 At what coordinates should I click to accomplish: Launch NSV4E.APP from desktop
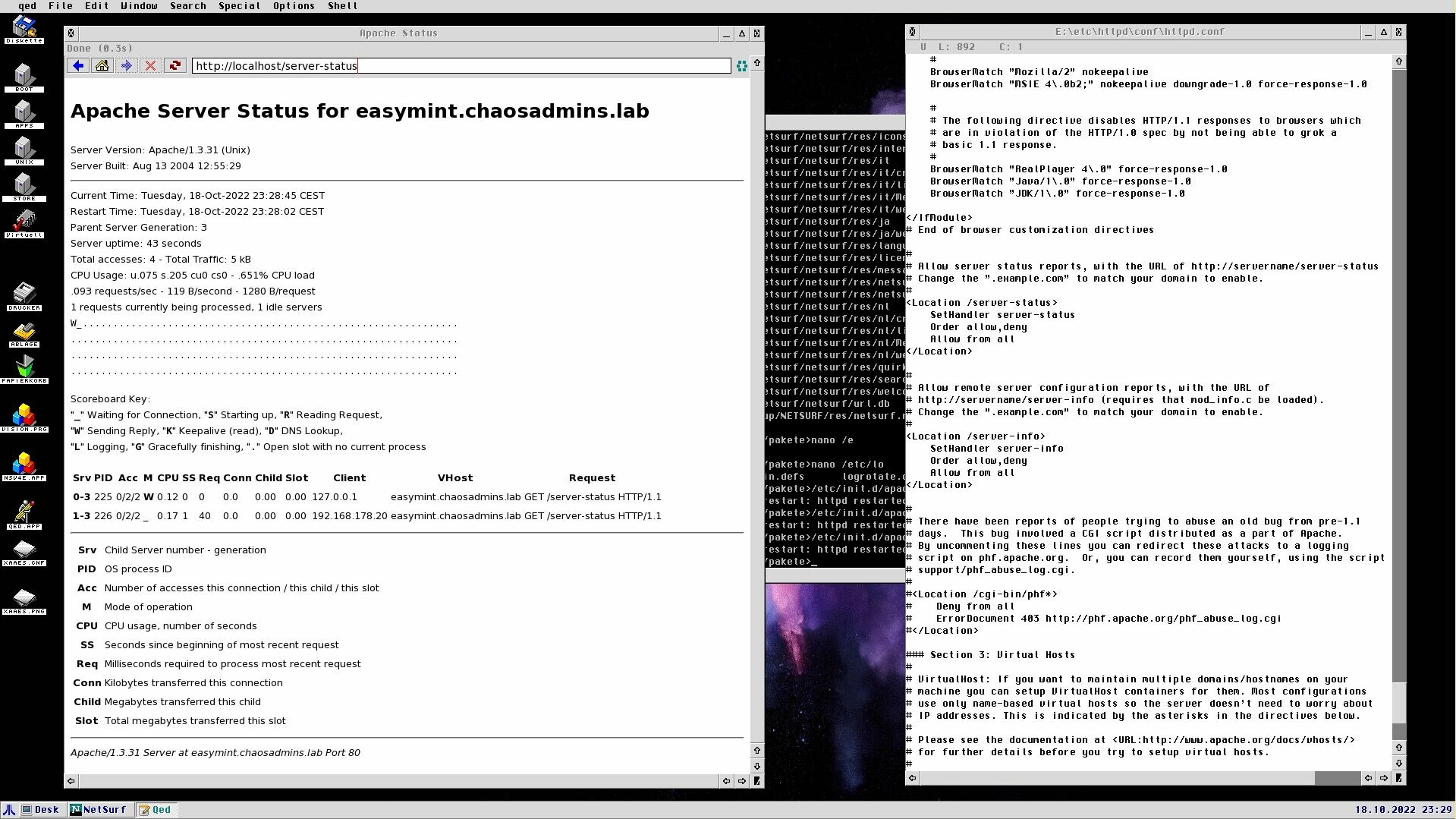24,466
